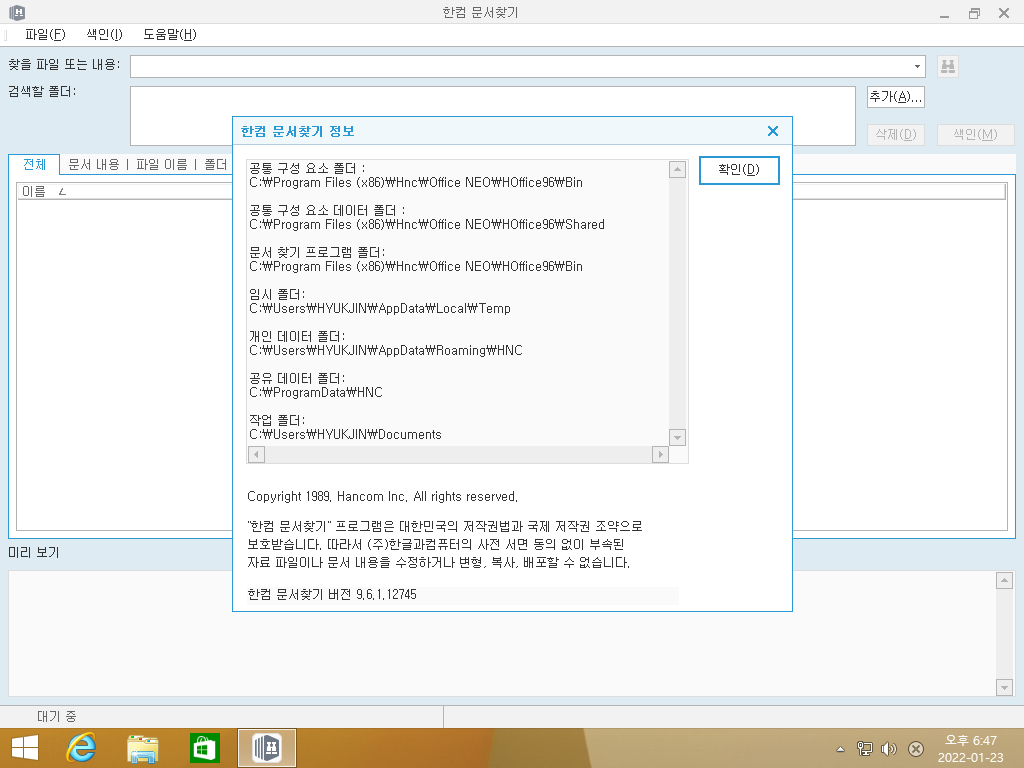This screenshot has height=768, width=1024.
Task: Click the 미리 보기 label
Action: click(x=33, y=552)
